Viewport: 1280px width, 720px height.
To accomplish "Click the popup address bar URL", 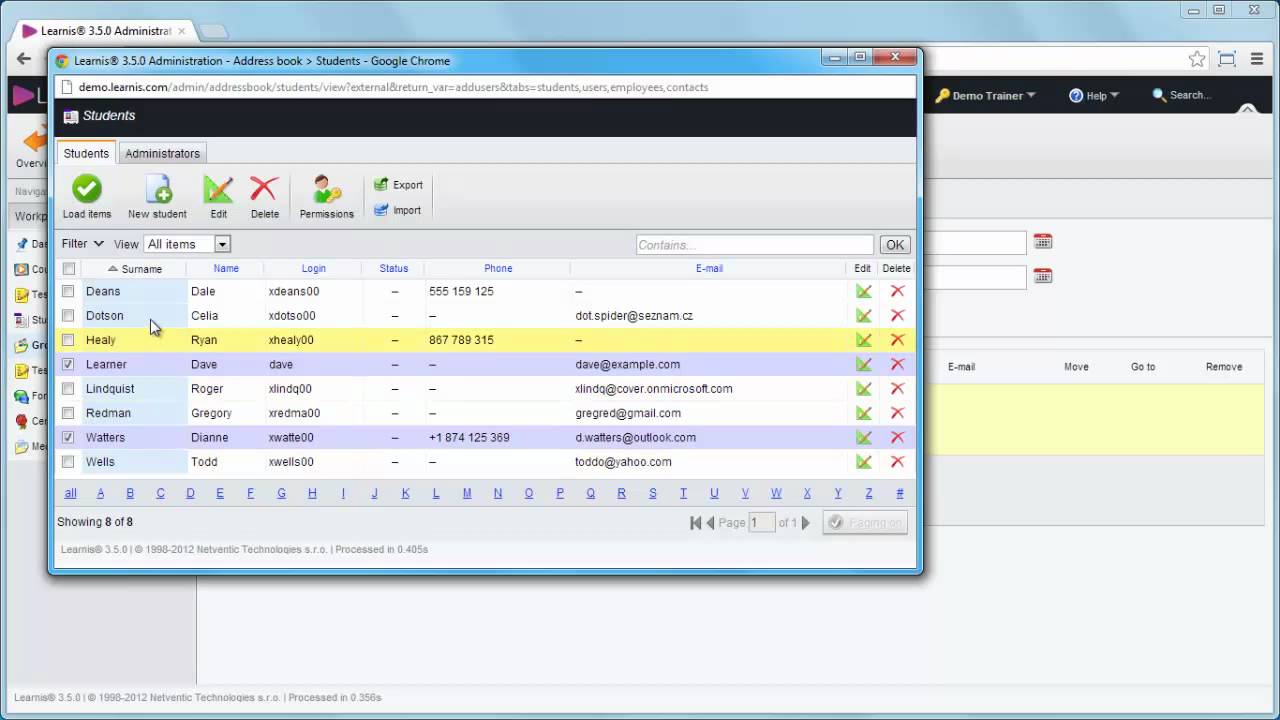I will (x=393, y=87).
